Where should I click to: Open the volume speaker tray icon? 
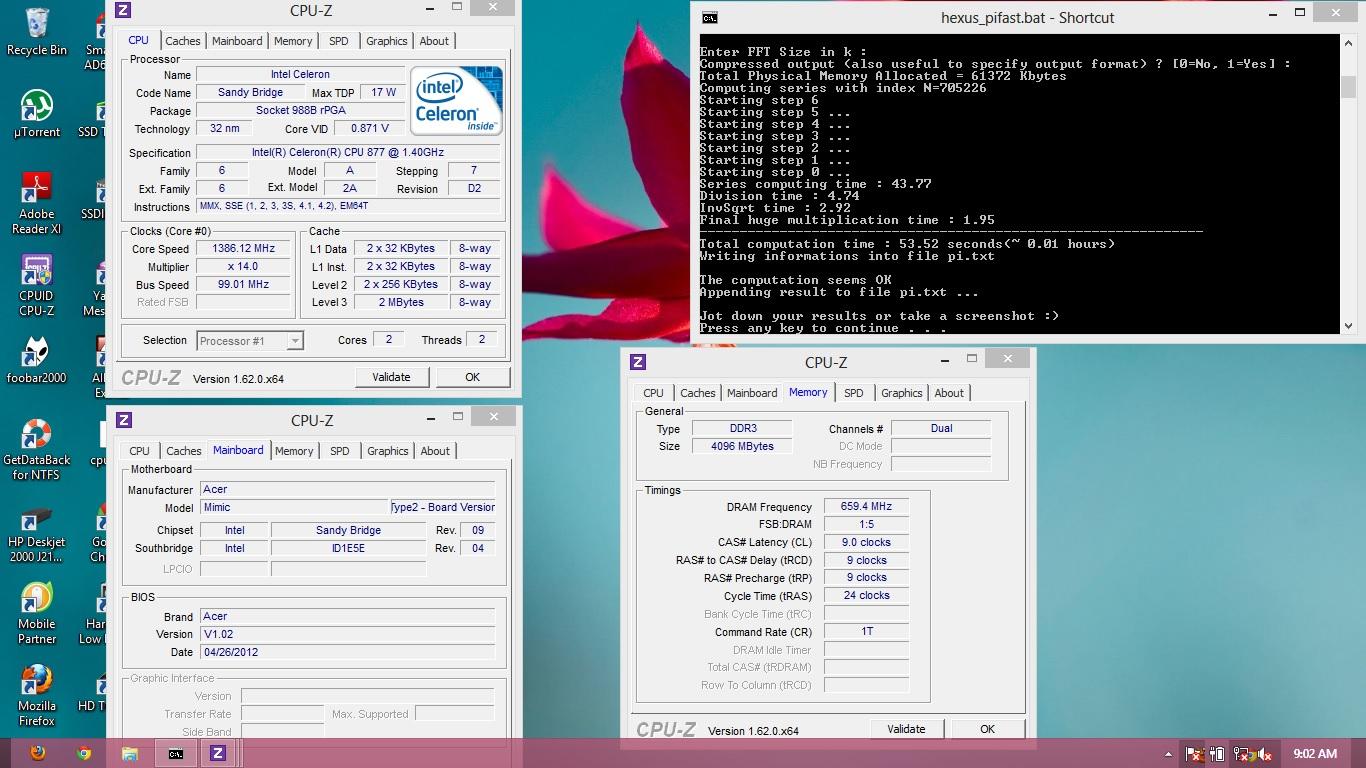coord(1265,754)
